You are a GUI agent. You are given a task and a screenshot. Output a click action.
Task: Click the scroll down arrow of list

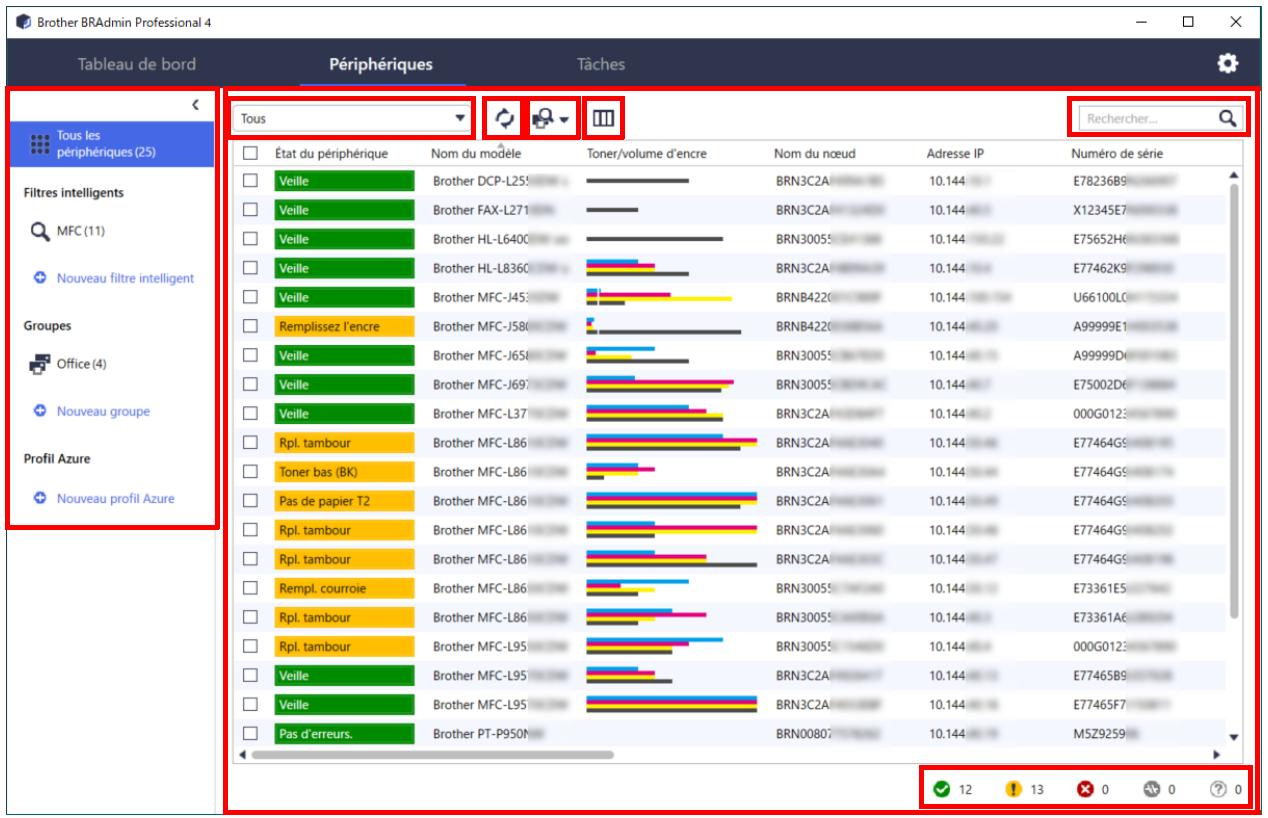[x=1233, y=736]
